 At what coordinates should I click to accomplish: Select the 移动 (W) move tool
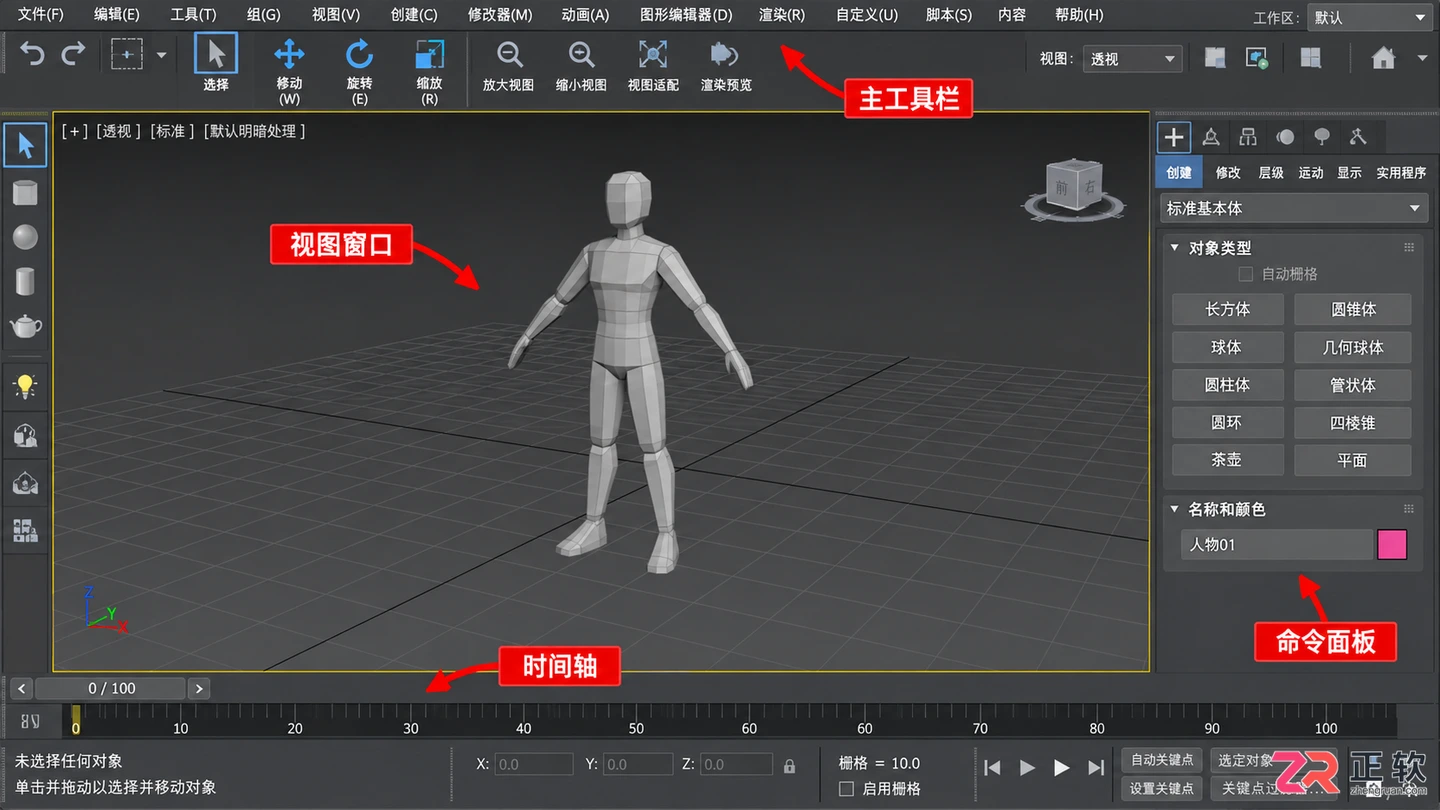click(x=289, y=70)
